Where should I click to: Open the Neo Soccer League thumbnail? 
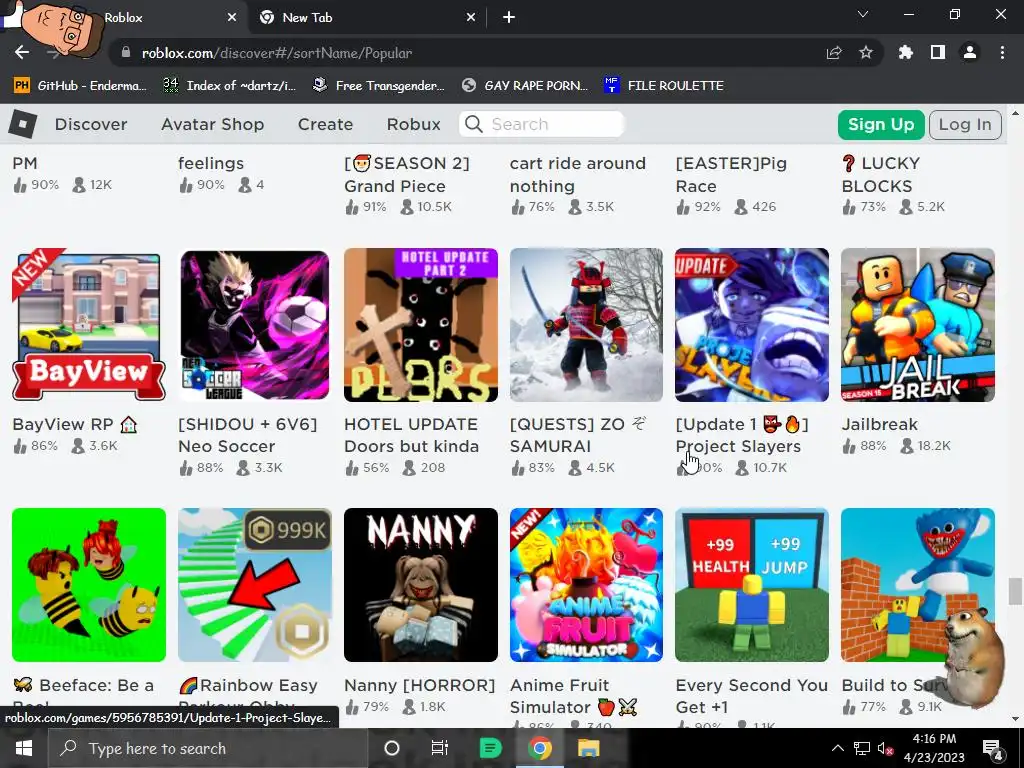tap(255, 325)
